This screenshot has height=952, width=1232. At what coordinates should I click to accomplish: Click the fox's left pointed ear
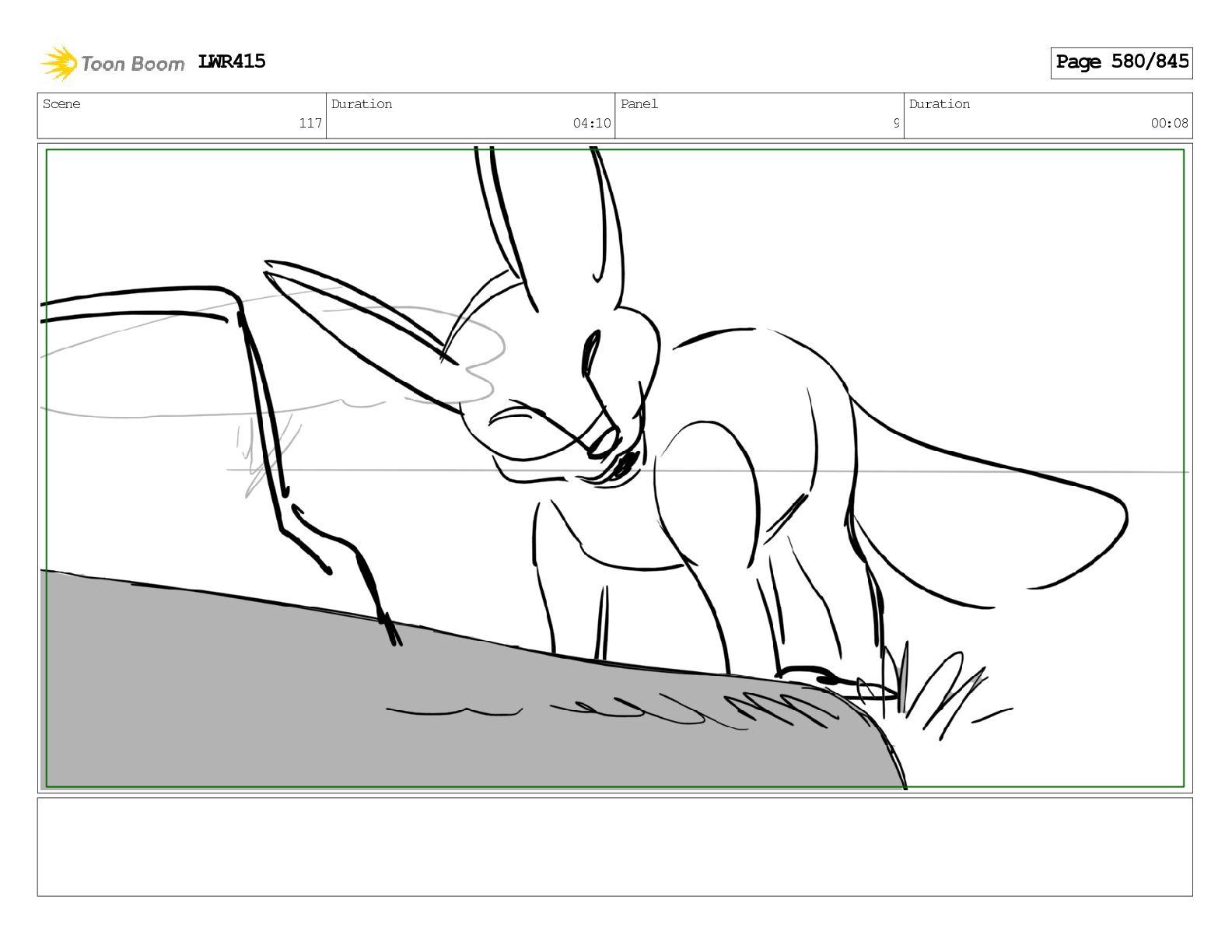click(362, 334)
